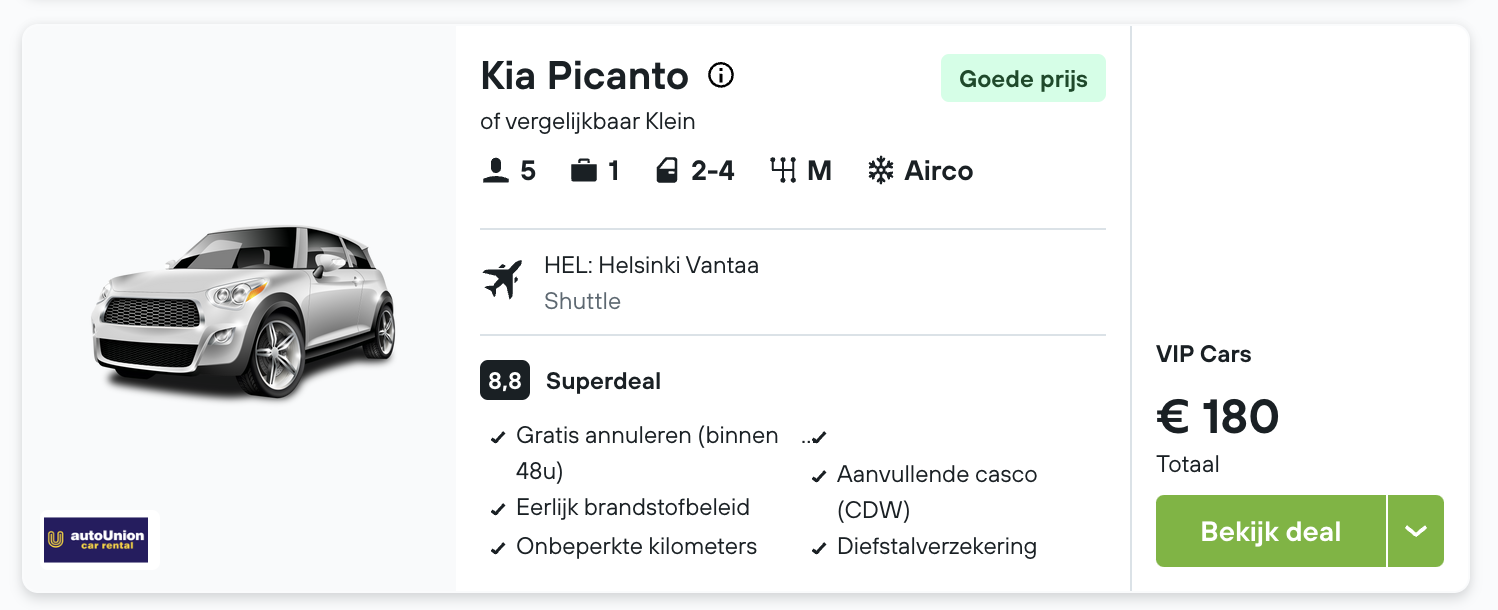Select the 8,8 rating badge

tap(505, 380)
